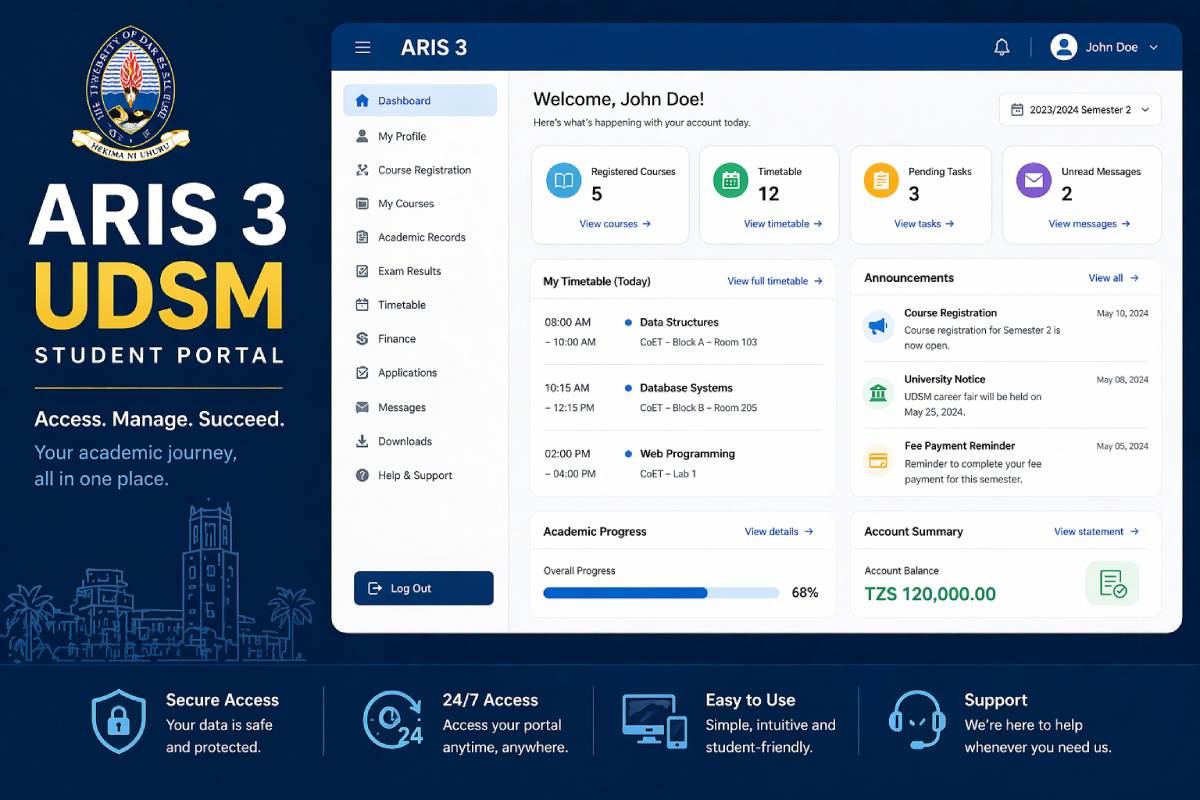Click the green Timetable calendar icon

[730, 181]
